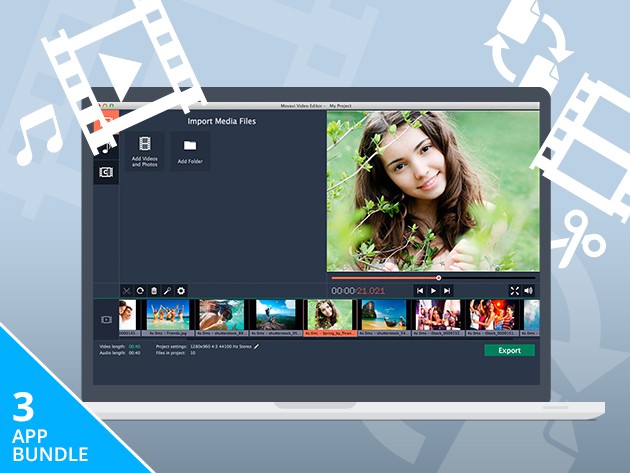Viewport: 630px width, 473px height.
Task: Click the 1280x960 project settings text
Action: point(221,346)
